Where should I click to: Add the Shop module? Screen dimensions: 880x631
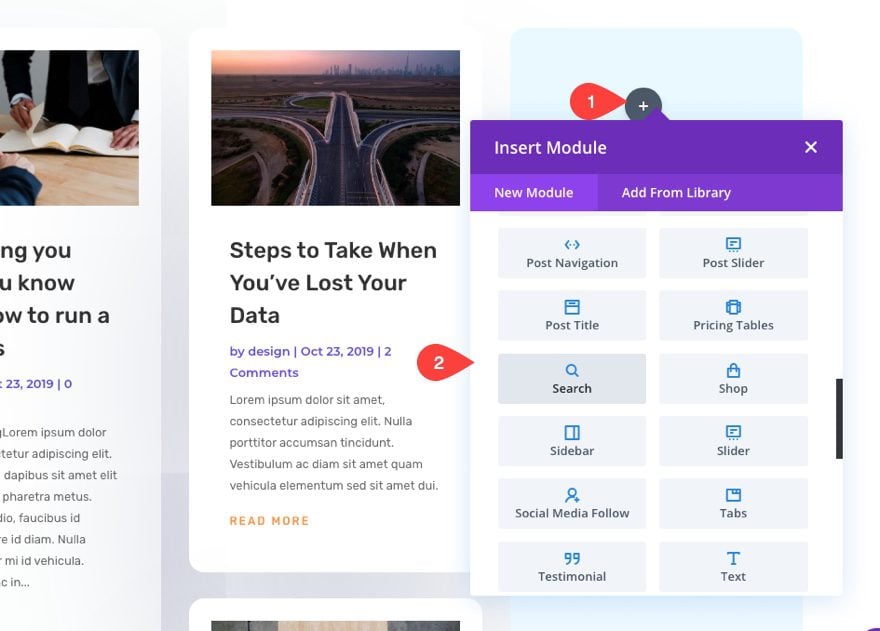733,378
